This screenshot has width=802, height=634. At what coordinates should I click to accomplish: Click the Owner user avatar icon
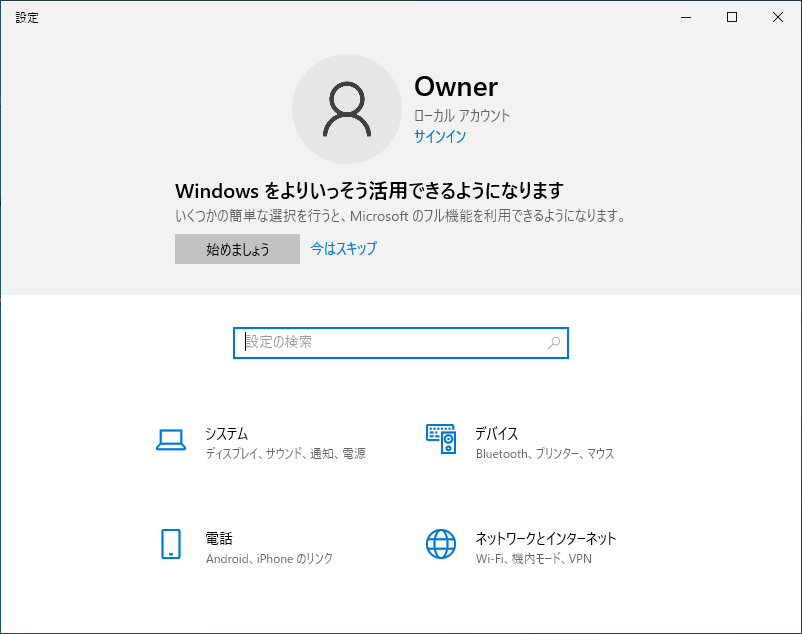pyautogui.click(x=347, y=109)
